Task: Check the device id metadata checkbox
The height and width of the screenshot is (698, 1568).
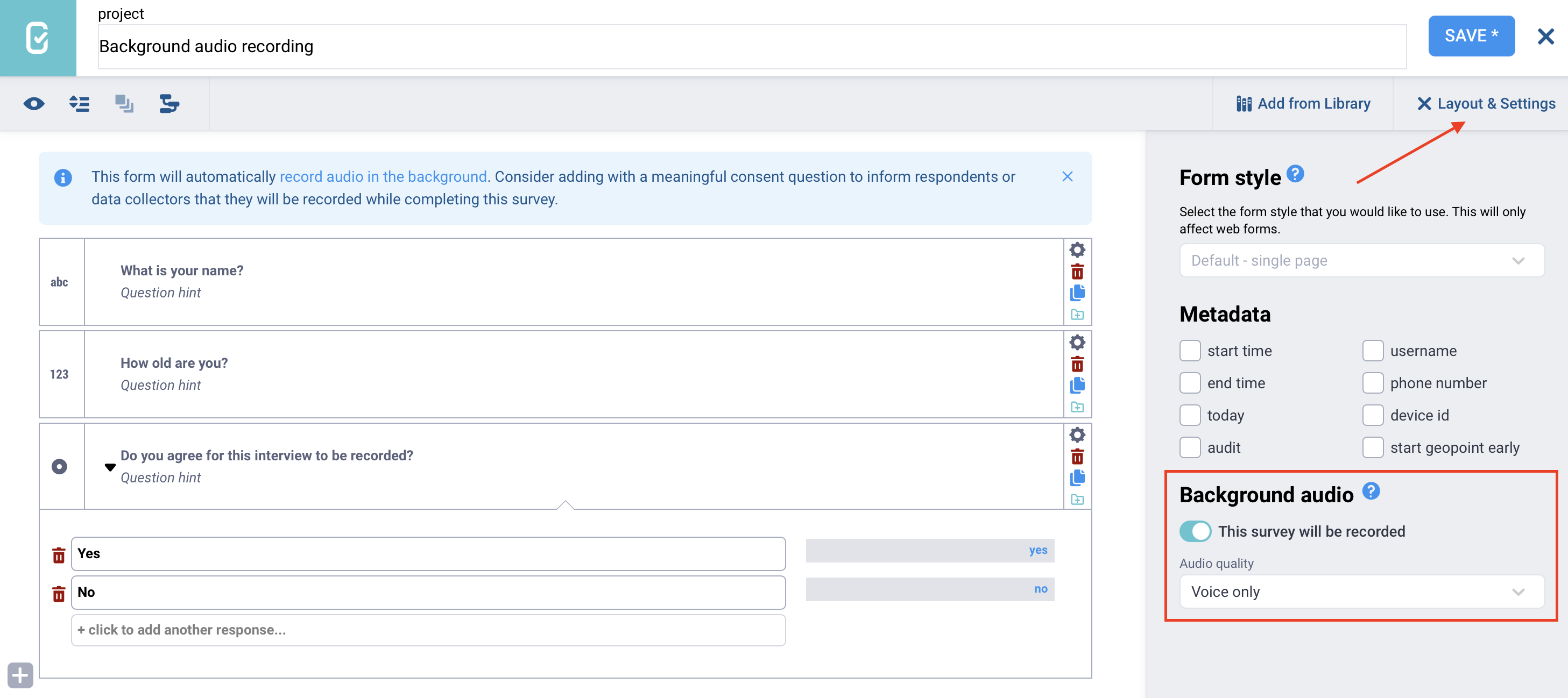Action: coord(1373,416)
